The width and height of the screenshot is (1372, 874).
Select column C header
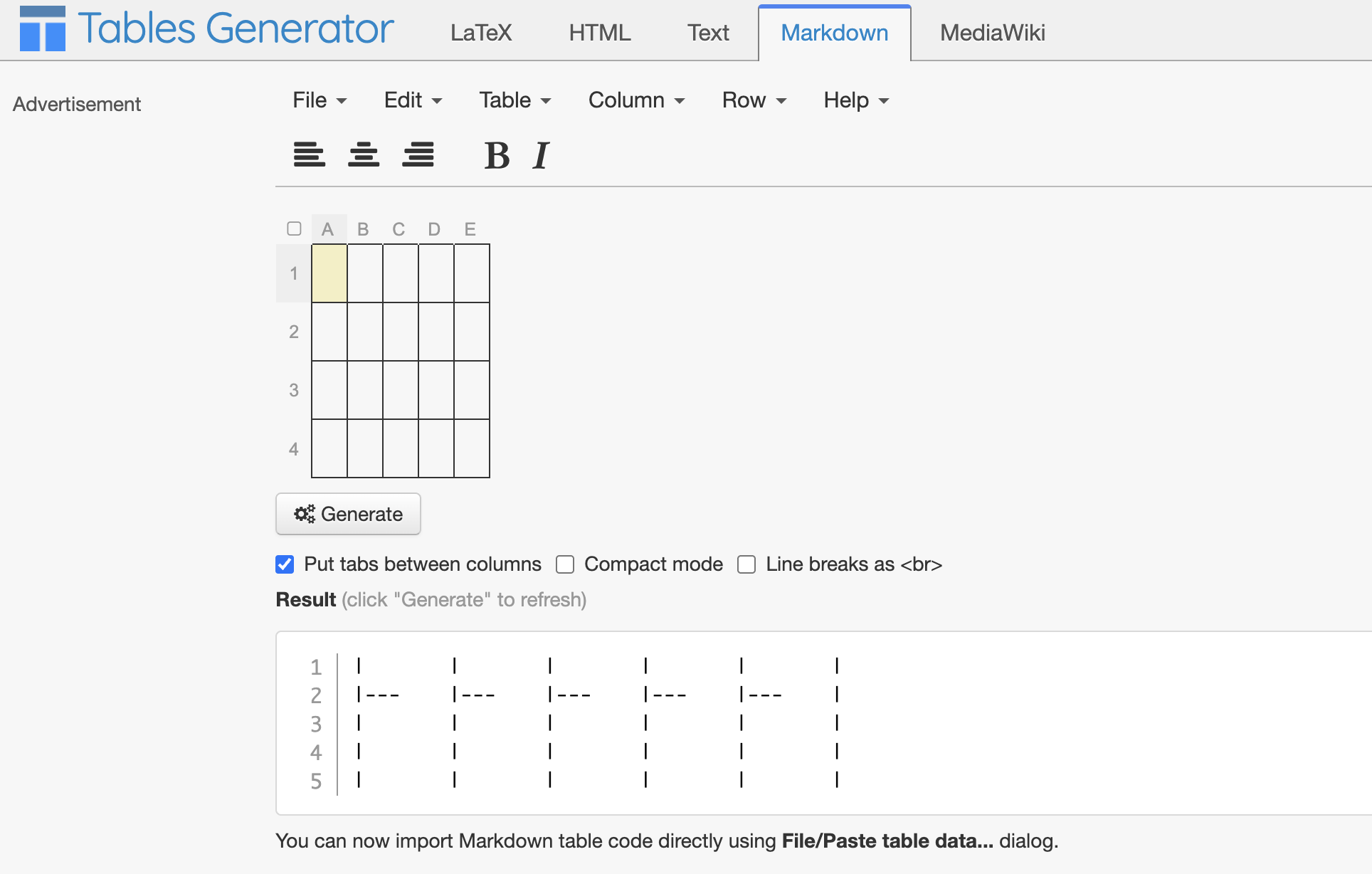399,229
